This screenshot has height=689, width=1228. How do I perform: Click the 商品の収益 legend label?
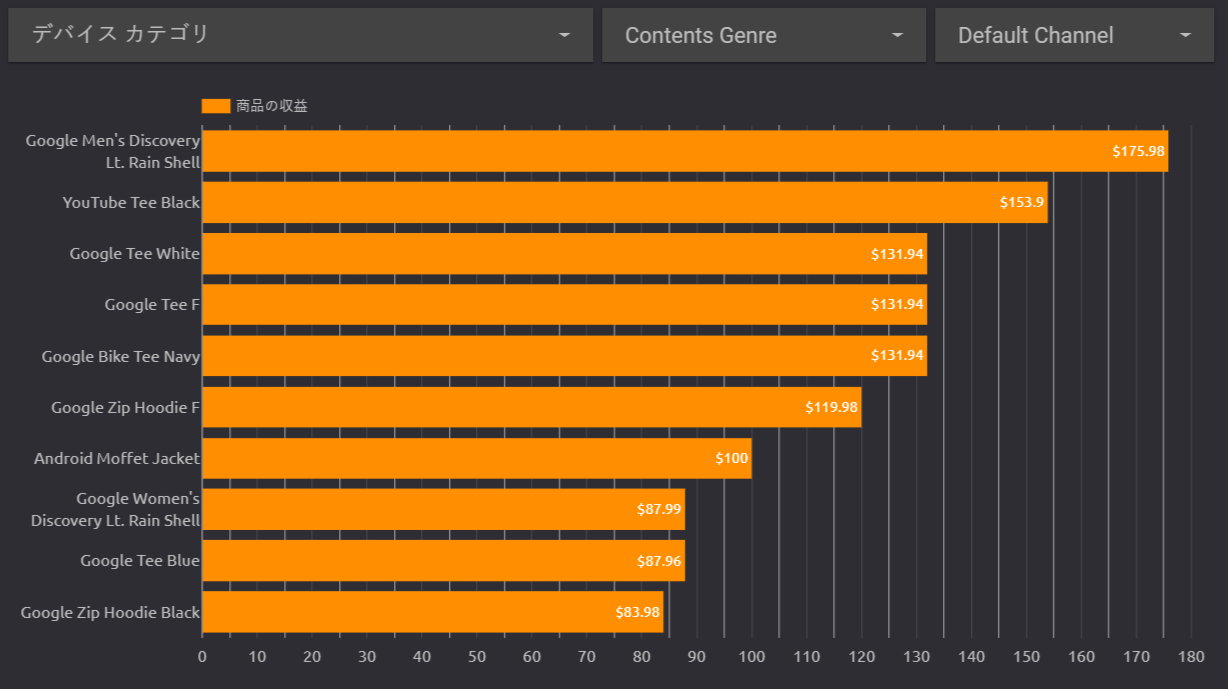click(272, 106)
